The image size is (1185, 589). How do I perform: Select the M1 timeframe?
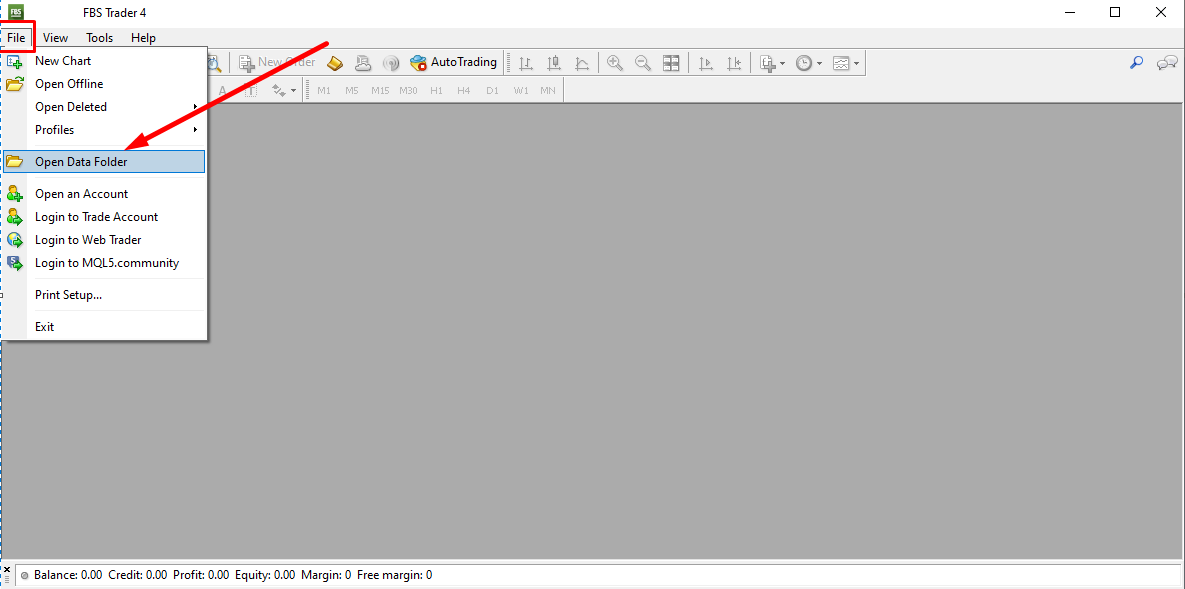click(324, 91)
